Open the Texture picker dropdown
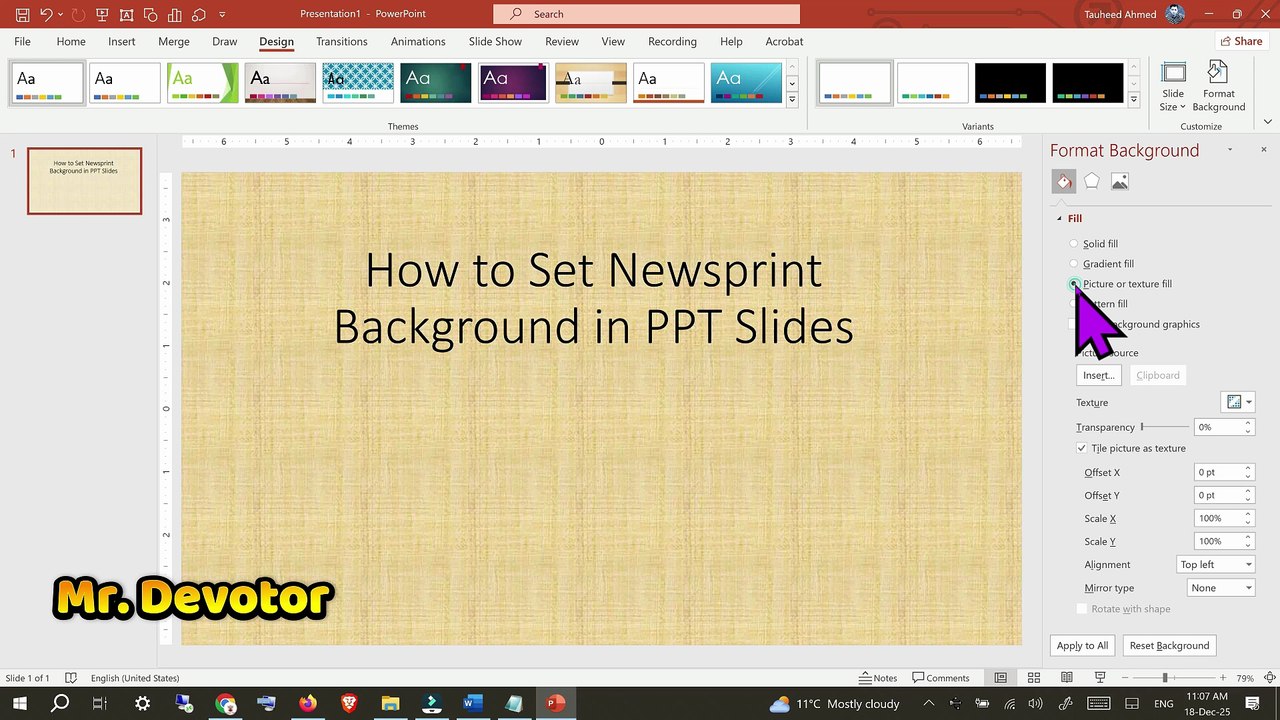The image size is (1280, 720). coord(1238,402)
